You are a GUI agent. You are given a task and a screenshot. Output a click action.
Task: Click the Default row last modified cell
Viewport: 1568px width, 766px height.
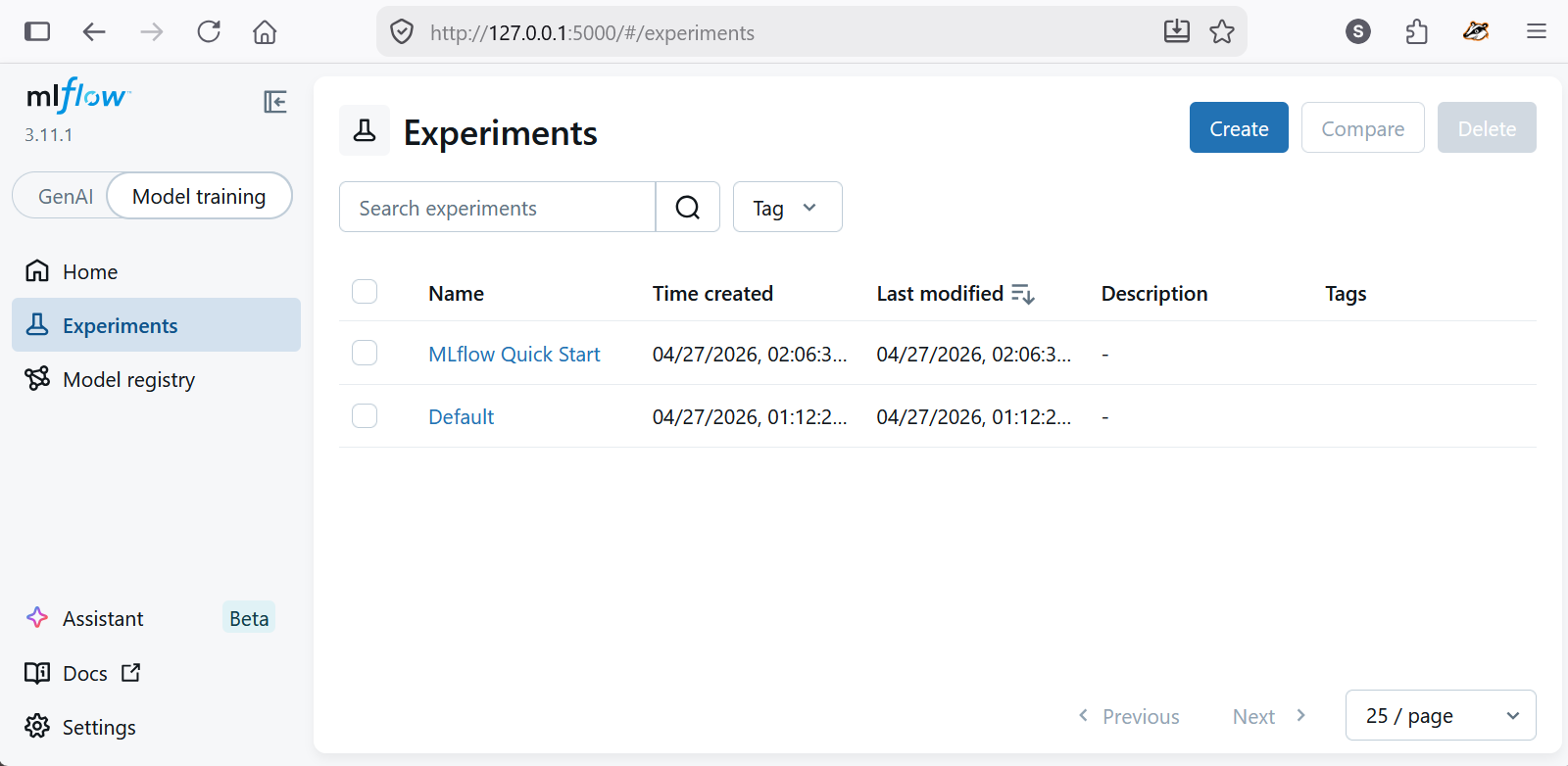coord(974,416)
